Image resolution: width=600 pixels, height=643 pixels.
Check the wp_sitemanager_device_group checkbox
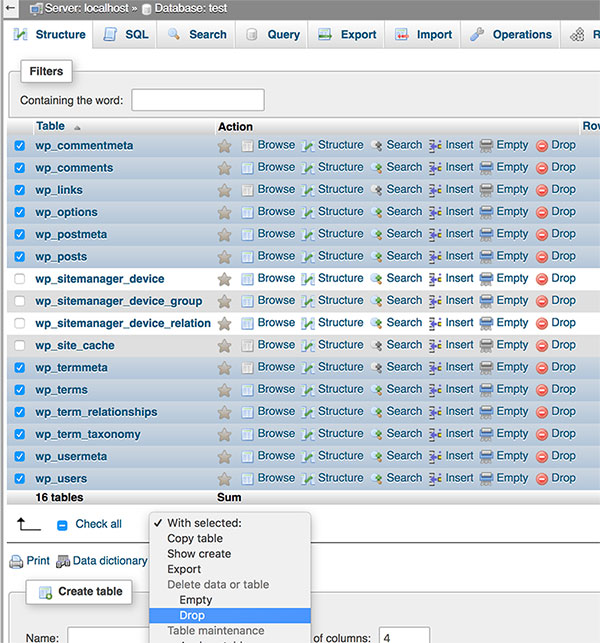tap(20, 301)
